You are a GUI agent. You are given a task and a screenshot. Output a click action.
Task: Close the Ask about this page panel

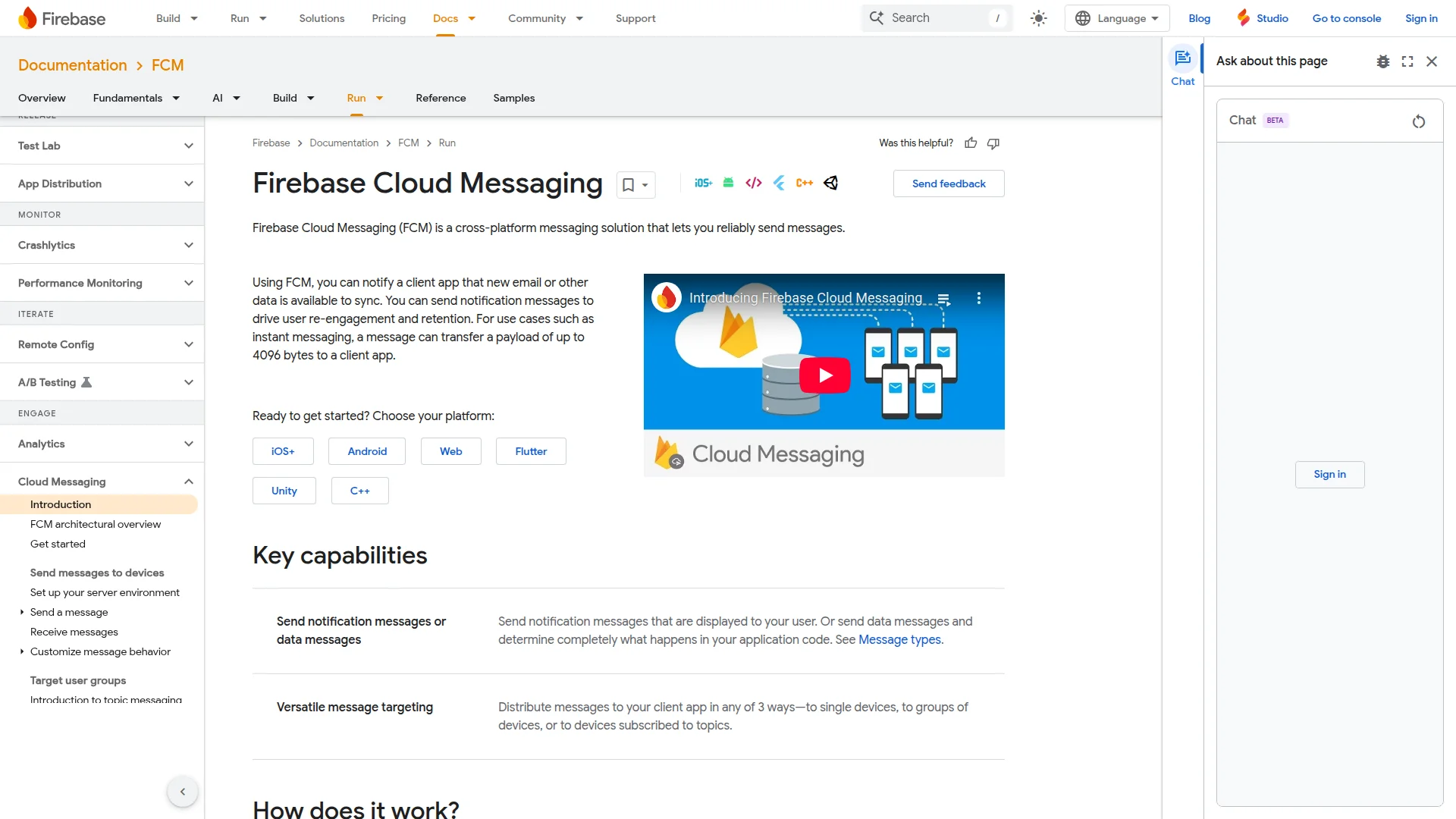tap(1432, 61)
